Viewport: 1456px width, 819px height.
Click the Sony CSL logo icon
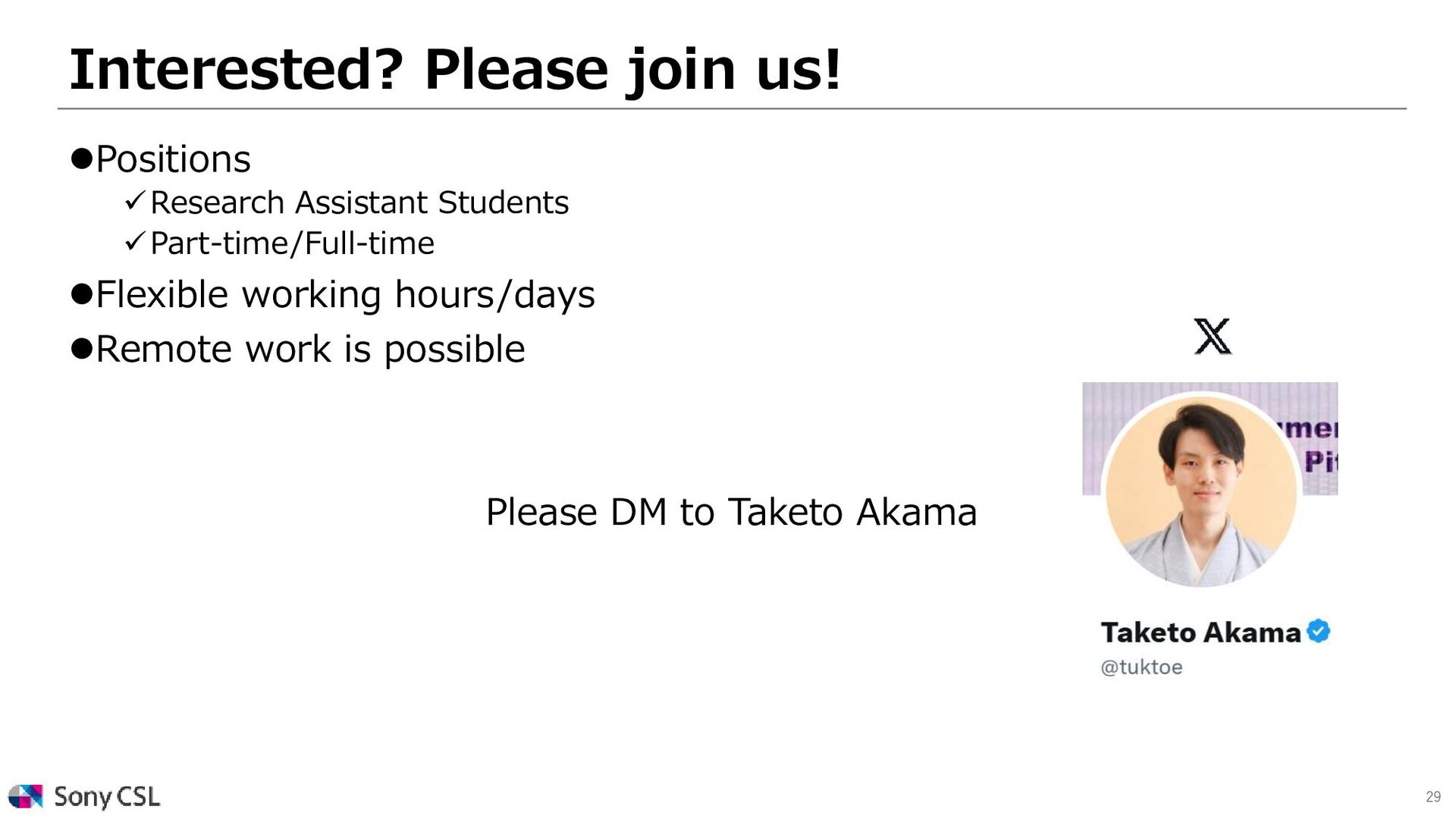pyautogui.click(x=25, y=796)
